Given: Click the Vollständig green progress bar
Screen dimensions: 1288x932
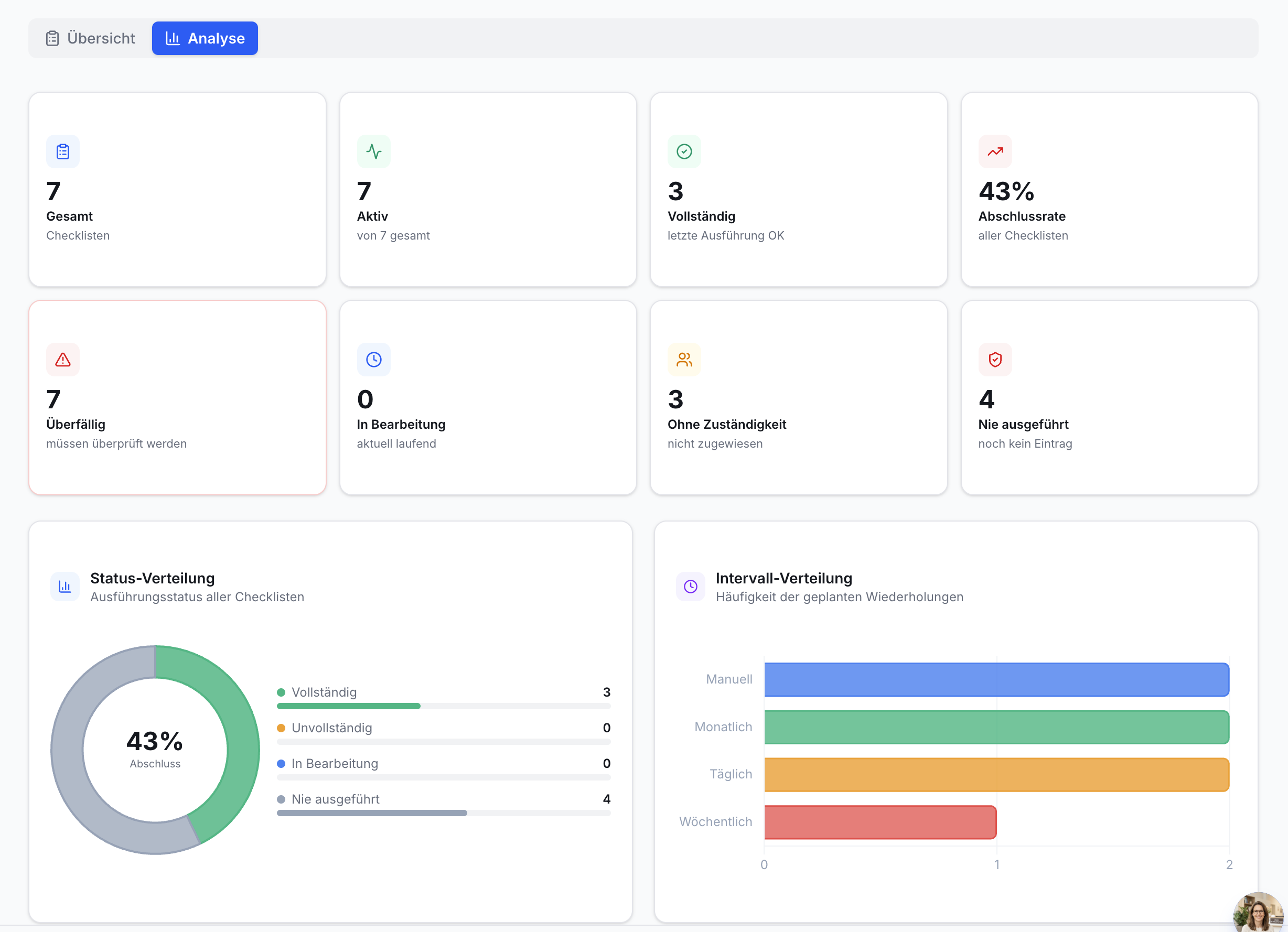Looking at the screenshot, I should [348, 707].
